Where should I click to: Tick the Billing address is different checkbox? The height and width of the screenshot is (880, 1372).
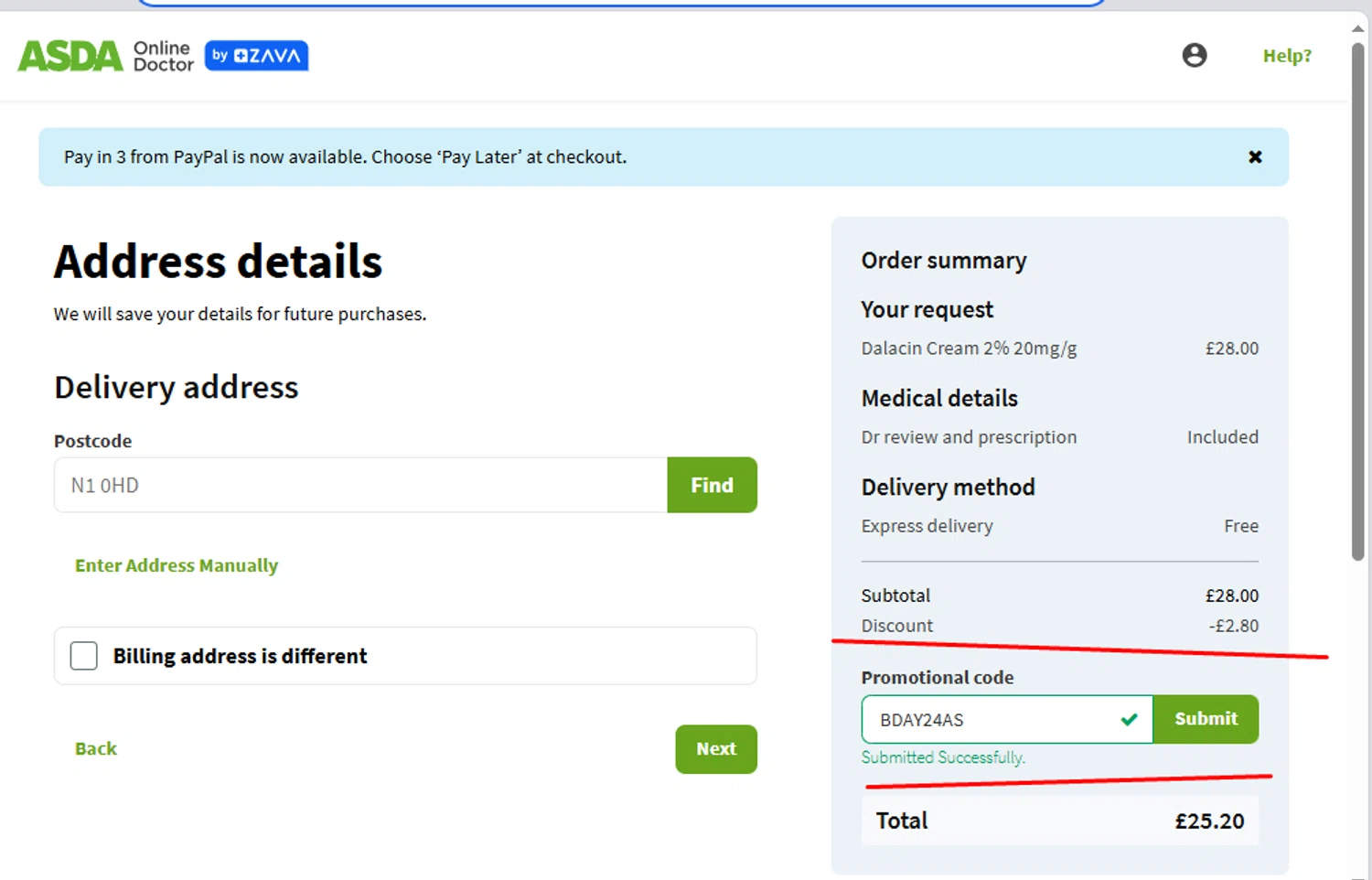(84, 656)
